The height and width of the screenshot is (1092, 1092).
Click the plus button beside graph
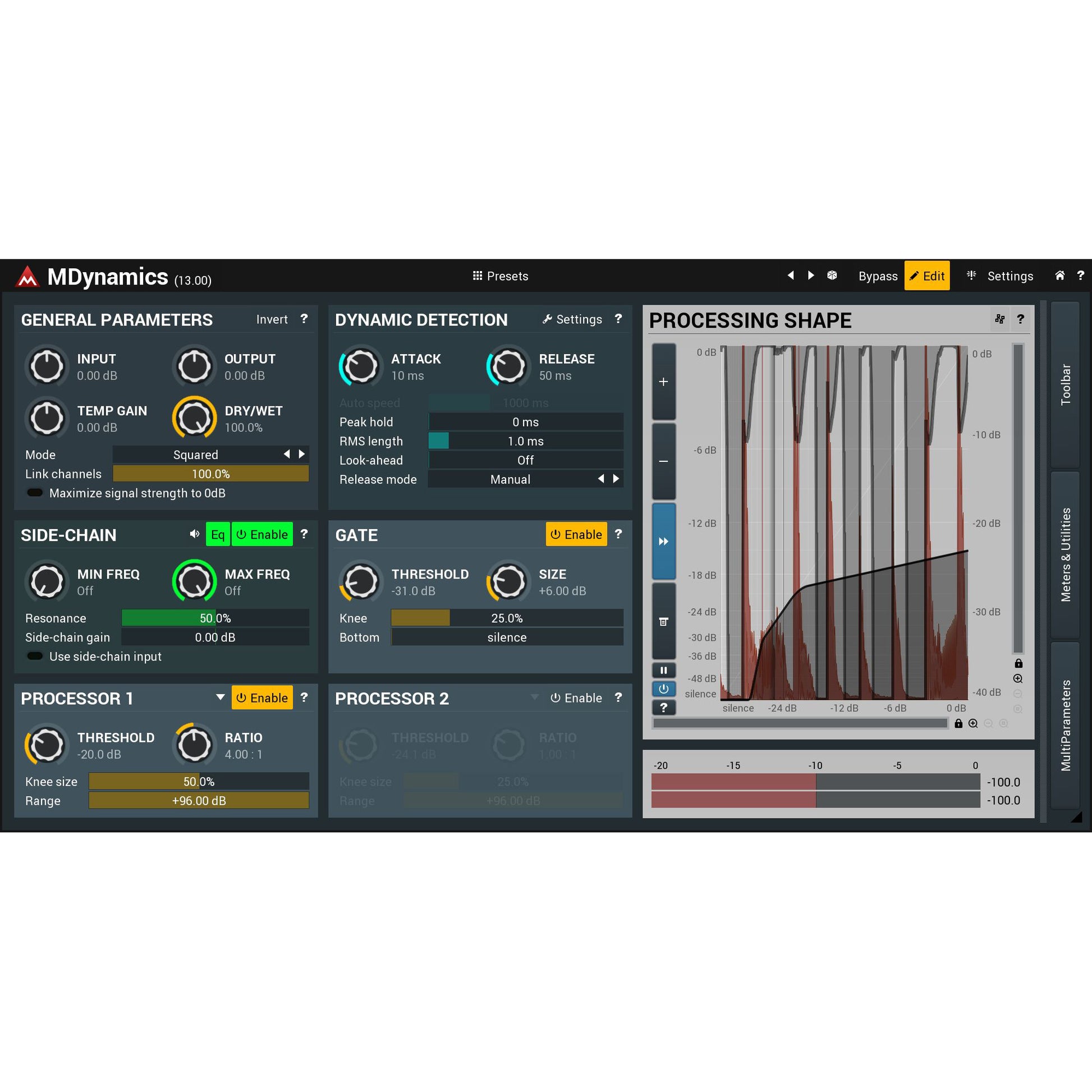(x=664, y=382)
